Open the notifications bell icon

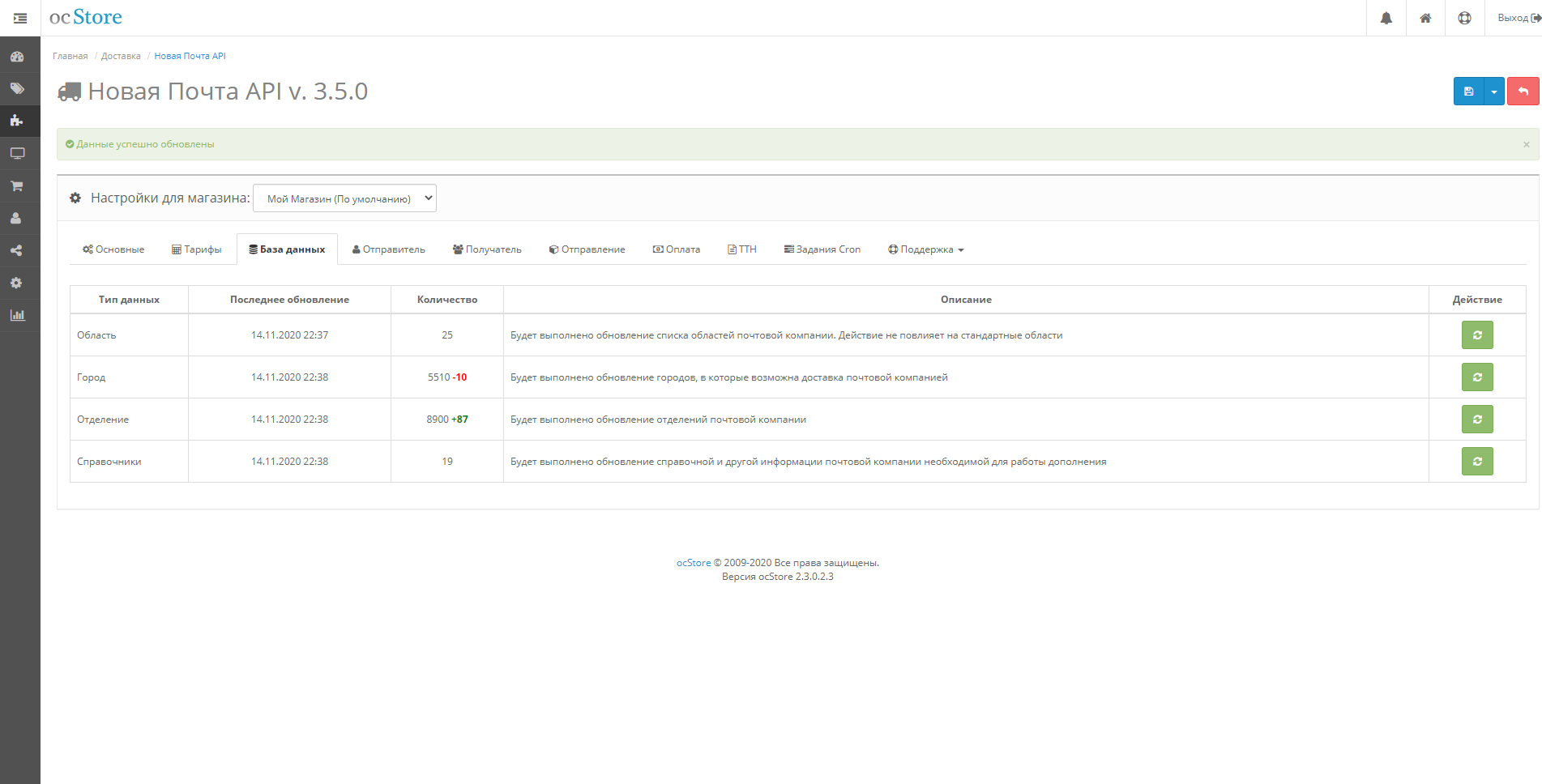(1386, 18)
